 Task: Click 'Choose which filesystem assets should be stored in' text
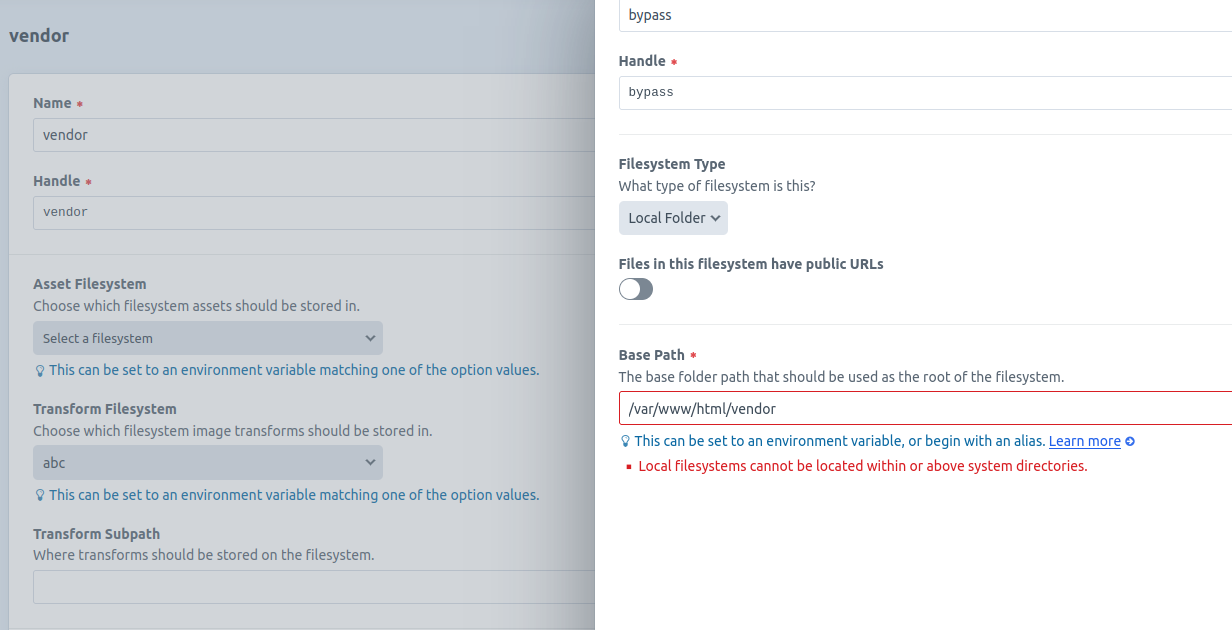[196, 306]
